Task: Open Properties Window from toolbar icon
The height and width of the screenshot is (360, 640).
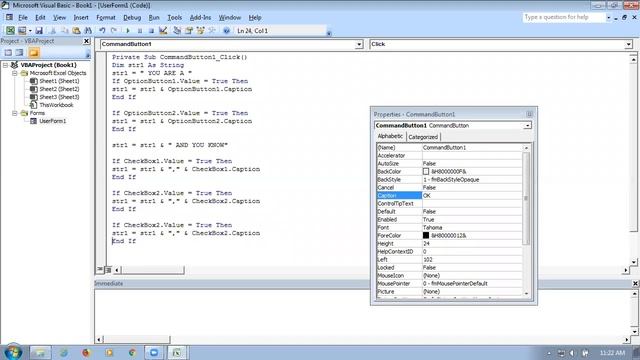Action: coord(189,31)
